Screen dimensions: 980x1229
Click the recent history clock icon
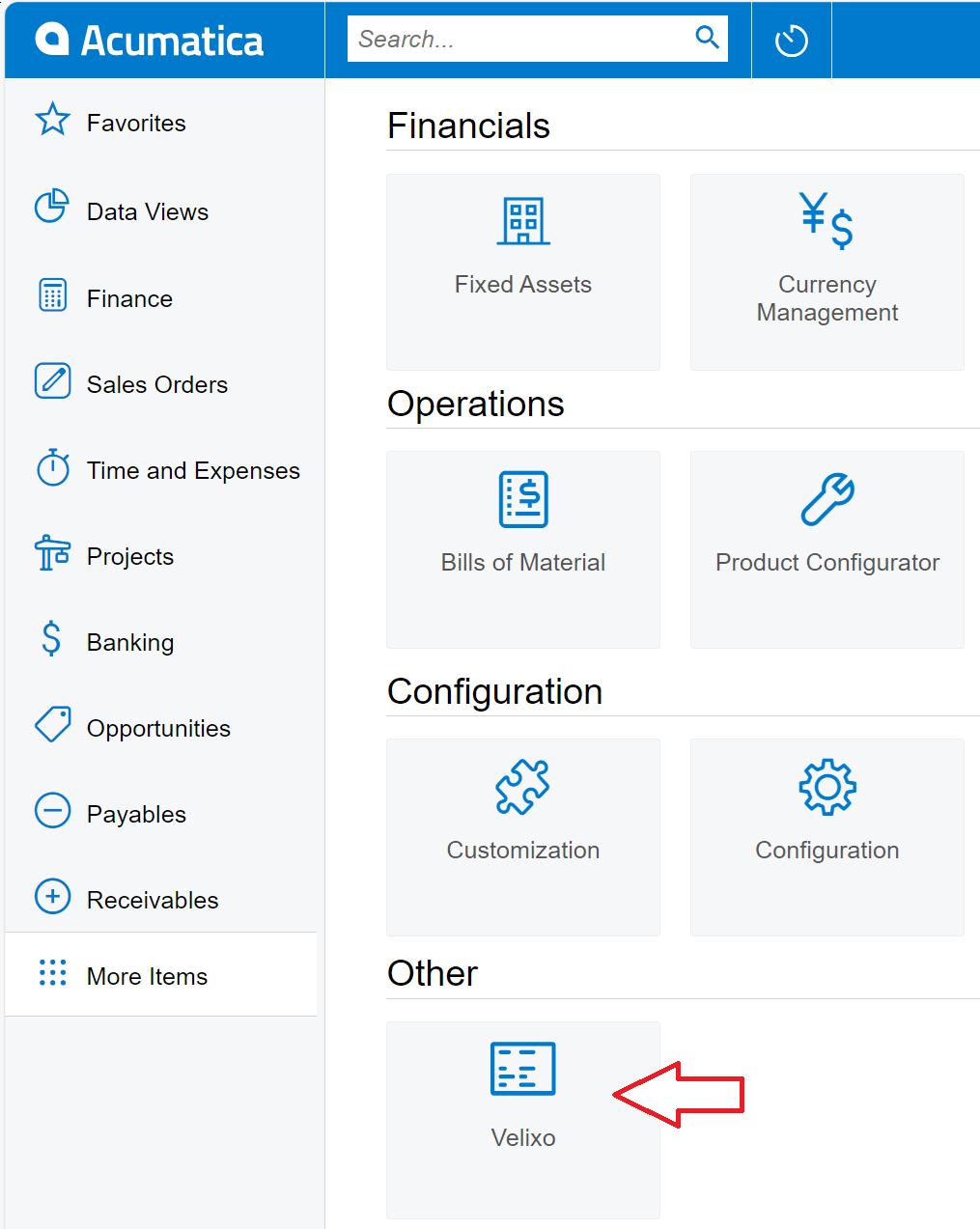click(x=792, y=41)
